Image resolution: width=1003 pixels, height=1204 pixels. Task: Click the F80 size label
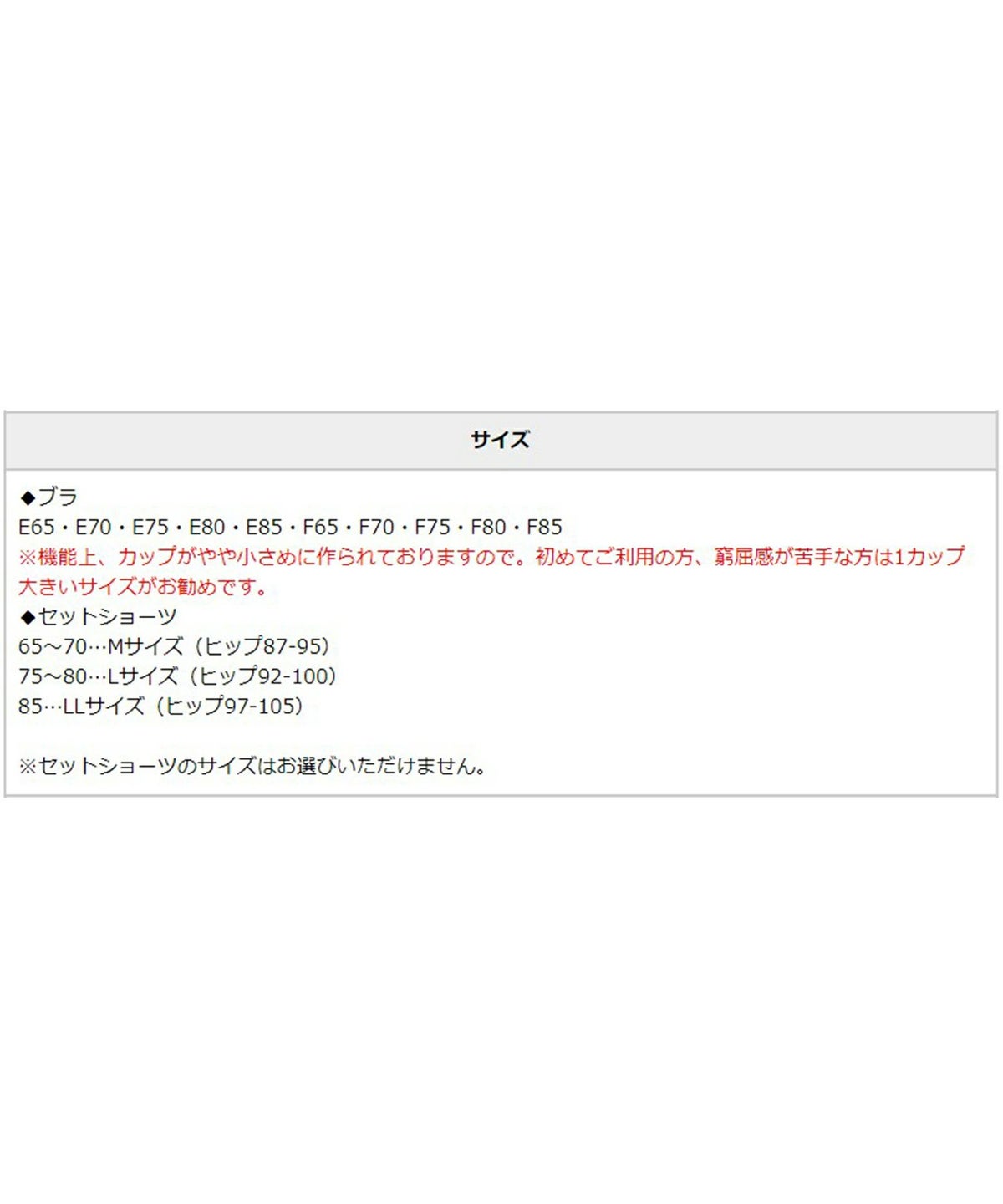pos(489,527)
